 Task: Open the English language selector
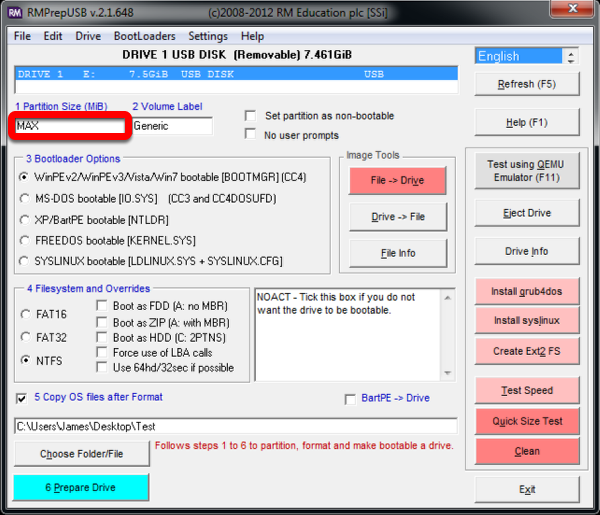[x=518, y=56]
